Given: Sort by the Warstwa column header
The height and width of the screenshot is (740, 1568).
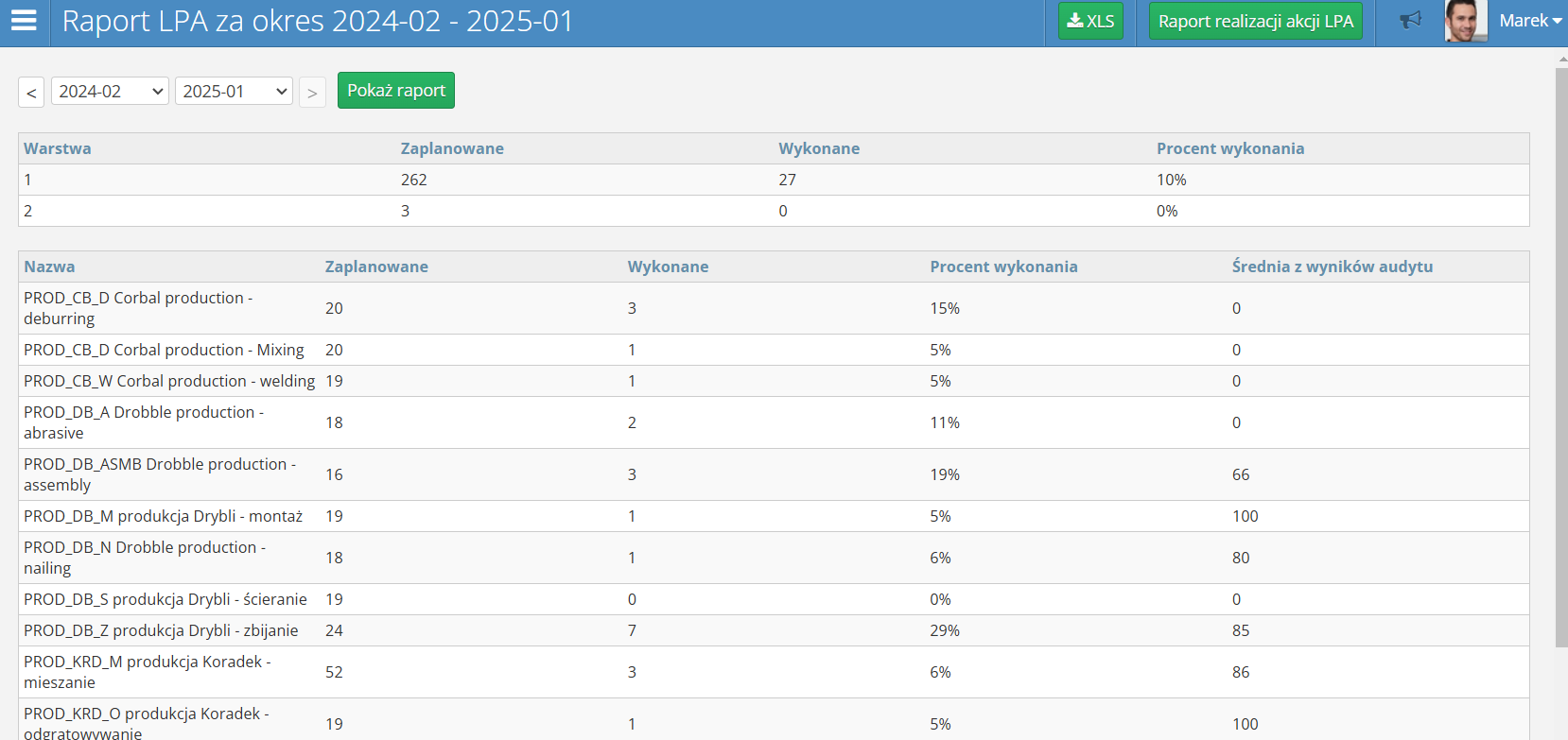Looking at the screenshot, I should click(x=58, y=148).
